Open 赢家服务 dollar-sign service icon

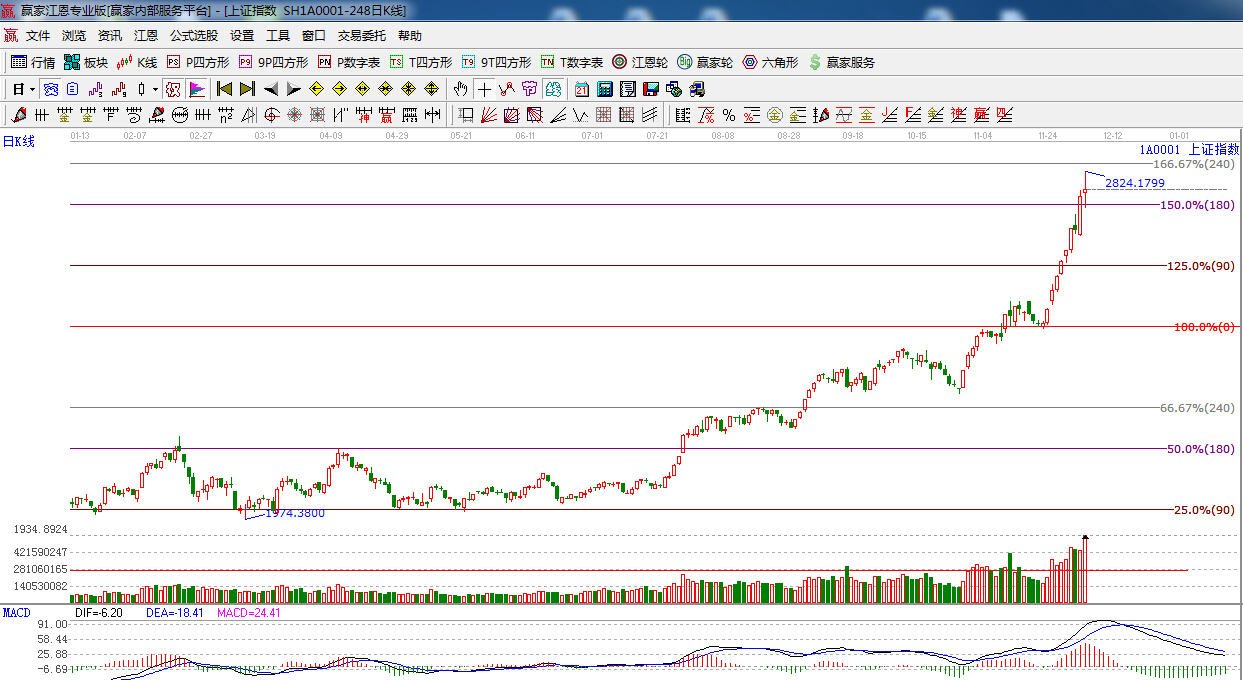(842, 62)
